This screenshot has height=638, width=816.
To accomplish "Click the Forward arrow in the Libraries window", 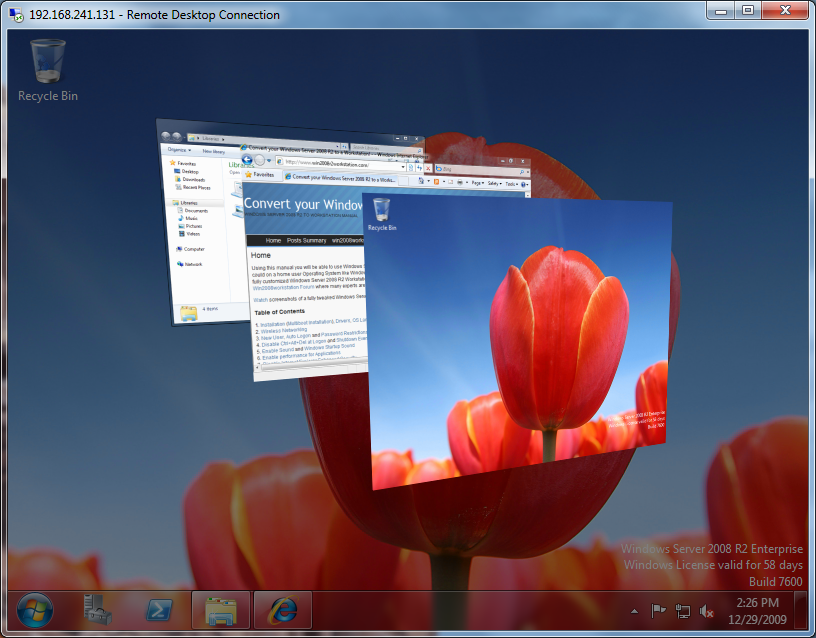I will click(x=177, y=137).
